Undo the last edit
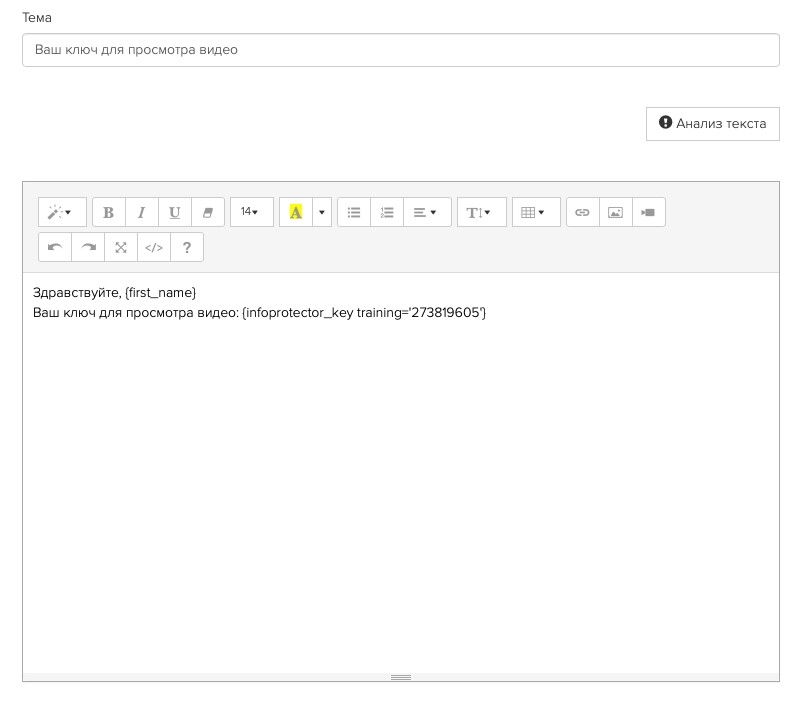 pyautogui.click(x=55, y=247)
